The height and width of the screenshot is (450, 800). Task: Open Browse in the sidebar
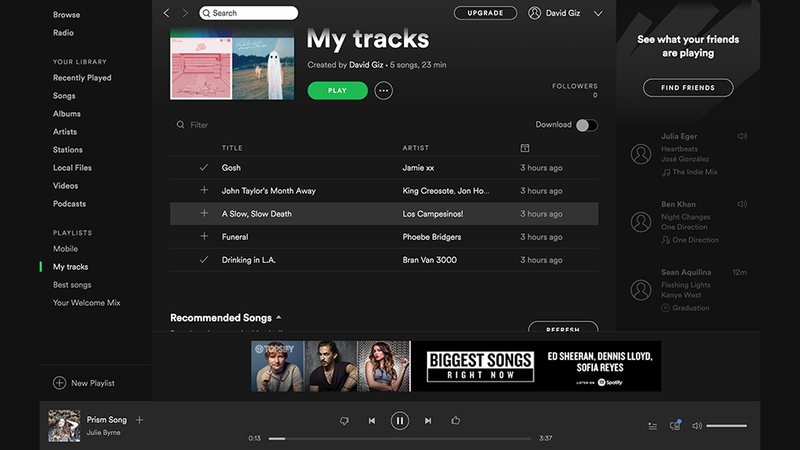tap(66, 15)
